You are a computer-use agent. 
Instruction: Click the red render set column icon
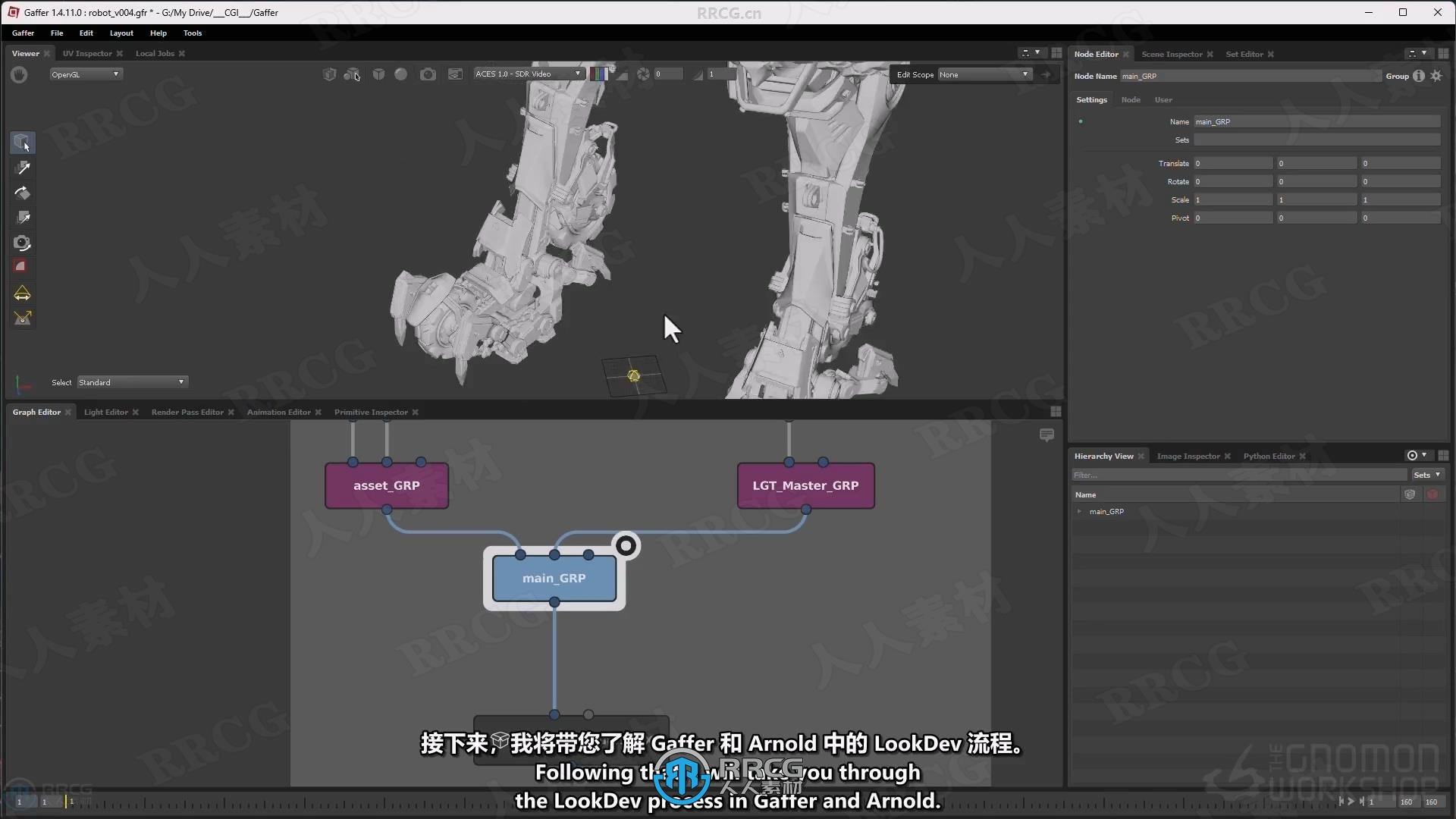click(x=1432, y=494)
